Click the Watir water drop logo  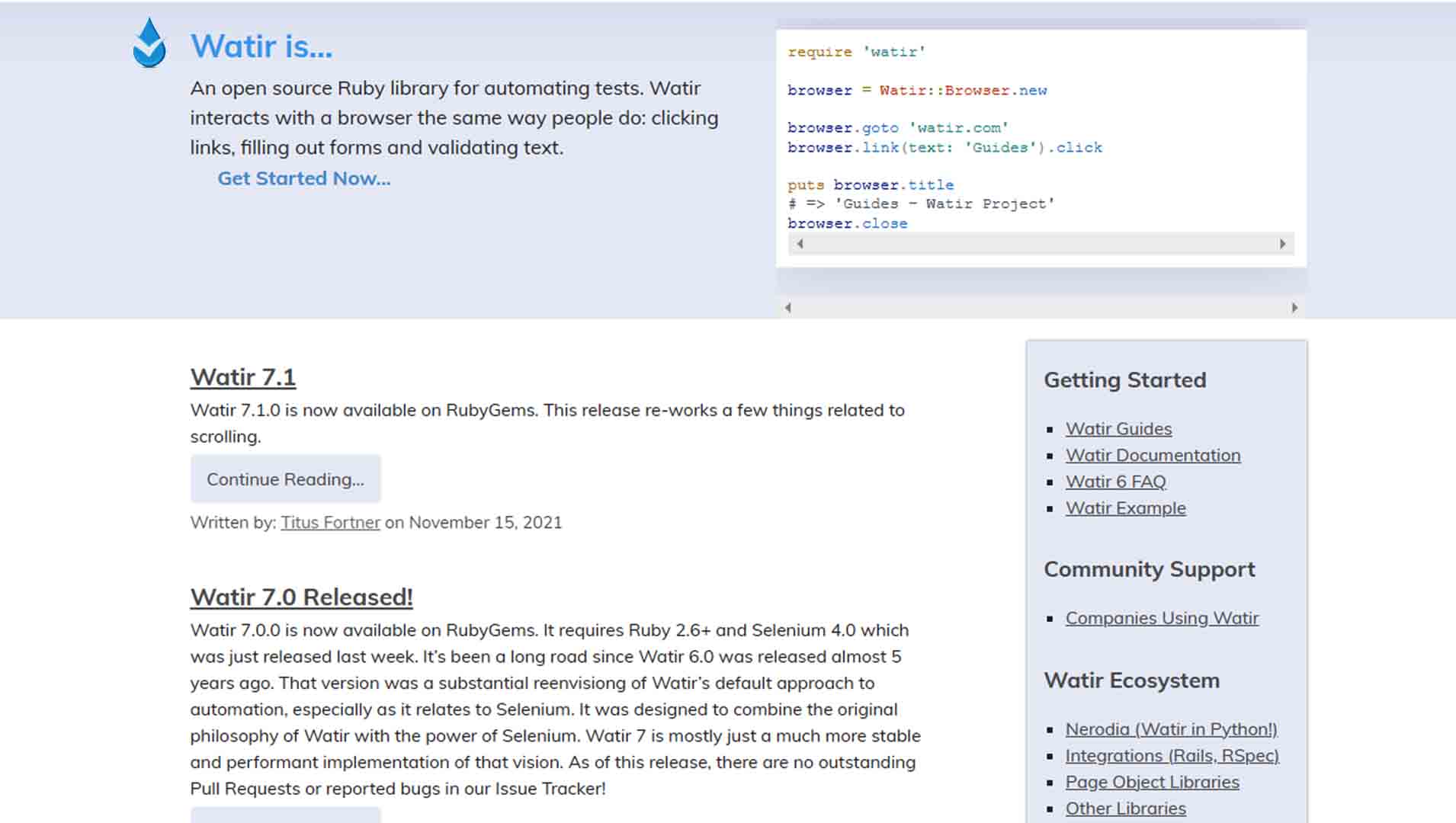tap(149, 44)
